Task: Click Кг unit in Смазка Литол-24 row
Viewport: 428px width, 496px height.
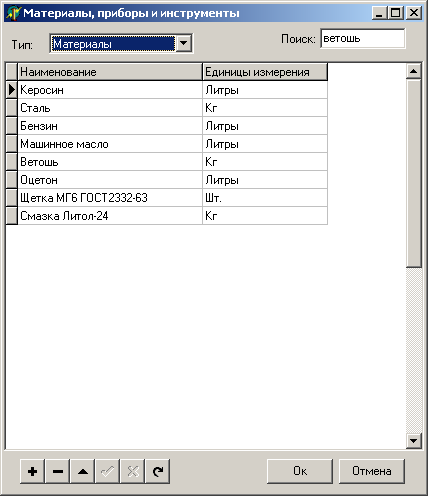Action: [265, 216]
